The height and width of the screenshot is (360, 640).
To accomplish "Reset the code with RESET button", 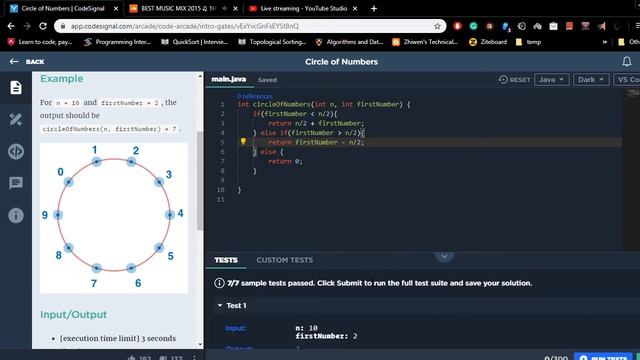I will (x=514, y=80).
